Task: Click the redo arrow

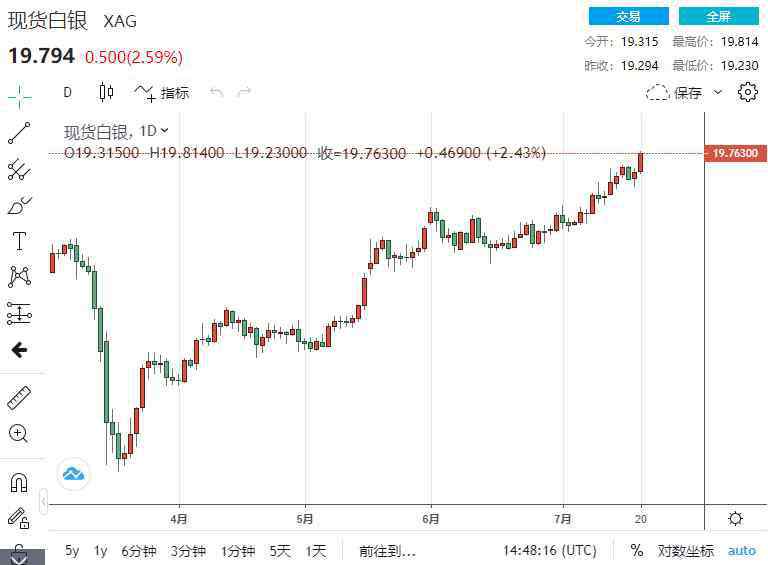Action: click(244, 92)
